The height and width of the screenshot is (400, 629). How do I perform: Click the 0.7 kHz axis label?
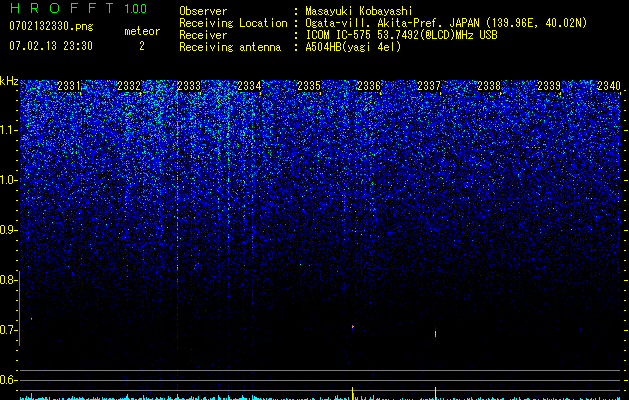click(x=9, y=330)
